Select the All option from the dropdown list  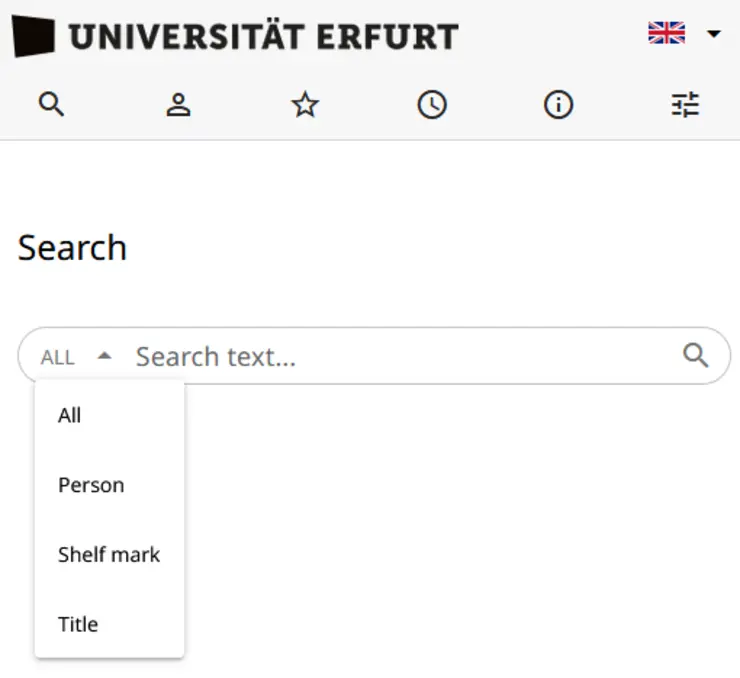click(70, 415)
